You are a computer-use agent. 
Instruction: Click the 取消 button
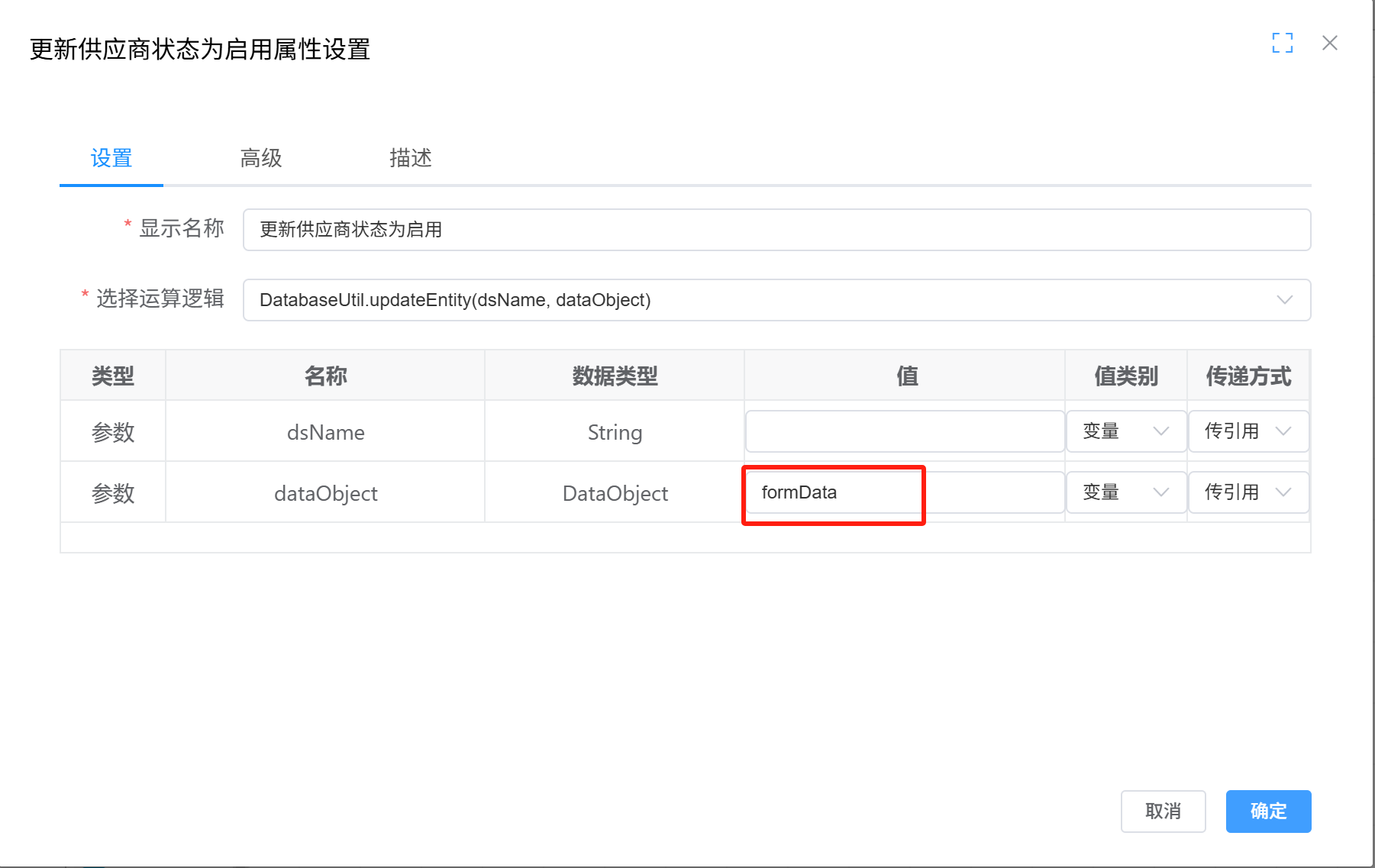point(1163,812)
